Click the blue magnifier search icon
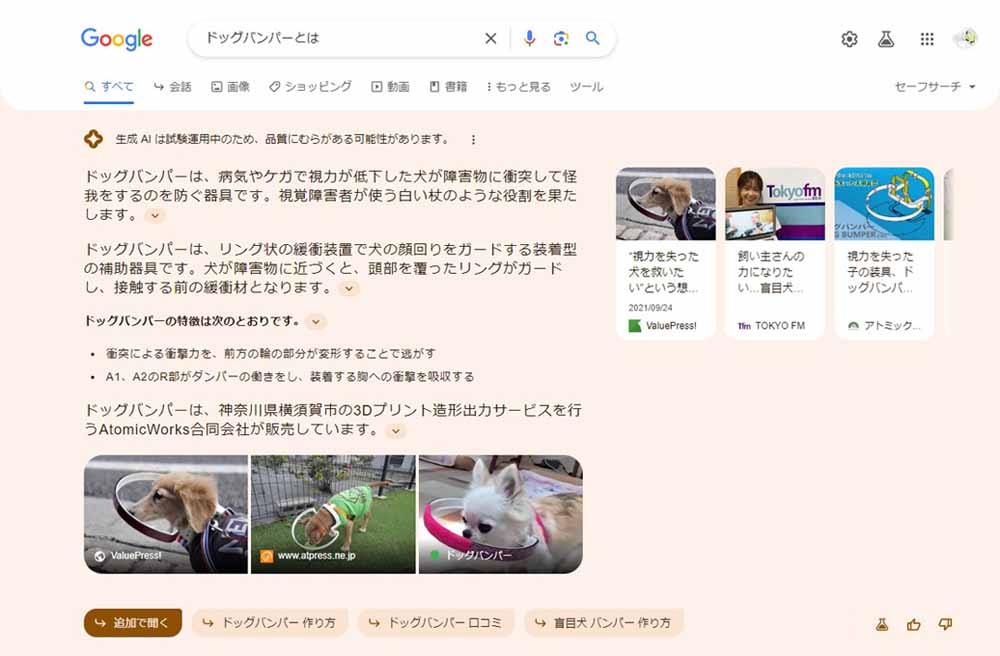This screenshot has width=1000, height=656. coord(592,38)
